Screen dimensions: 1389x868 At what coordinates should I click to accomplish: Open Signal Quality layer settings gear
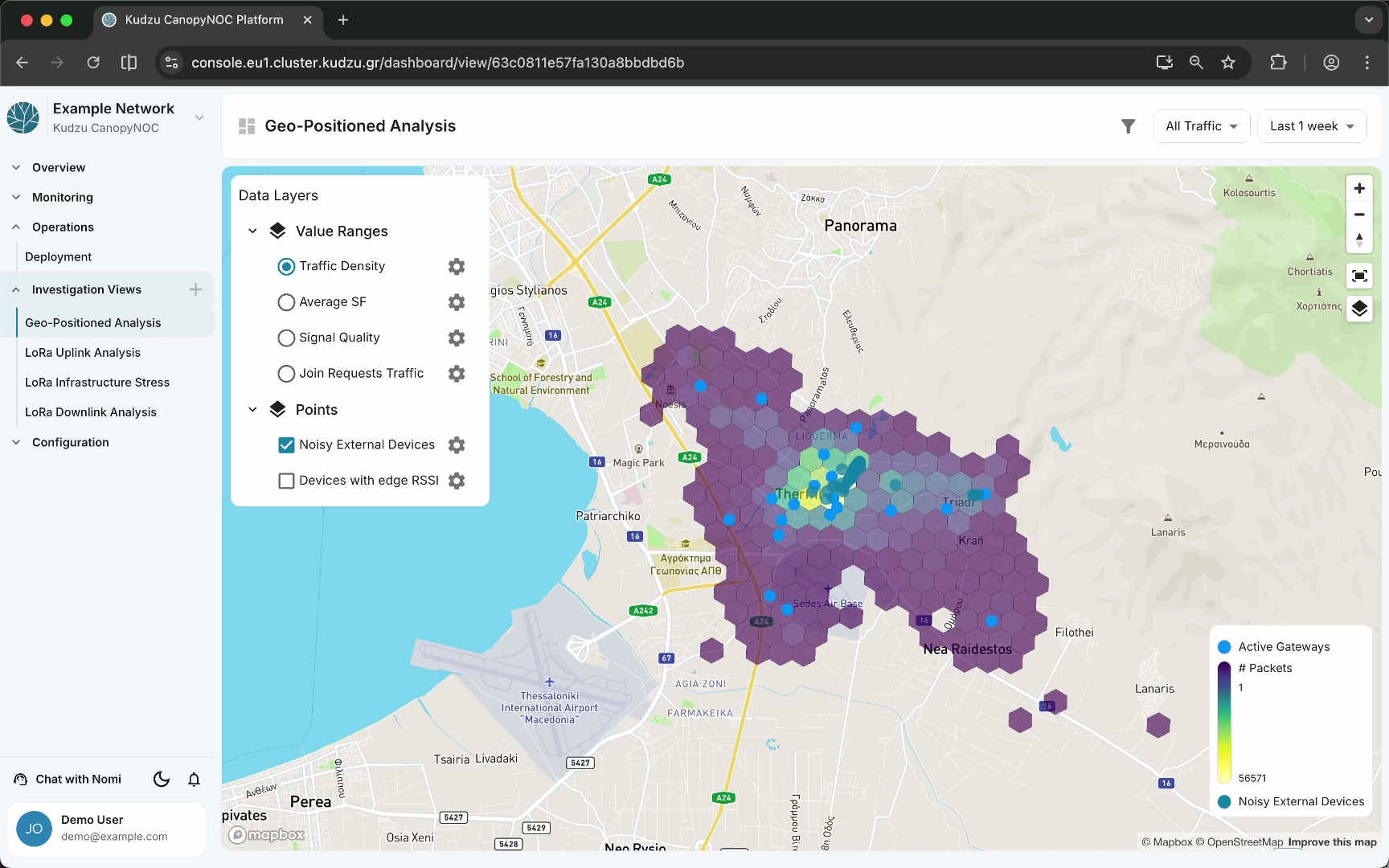coord(457,338)
